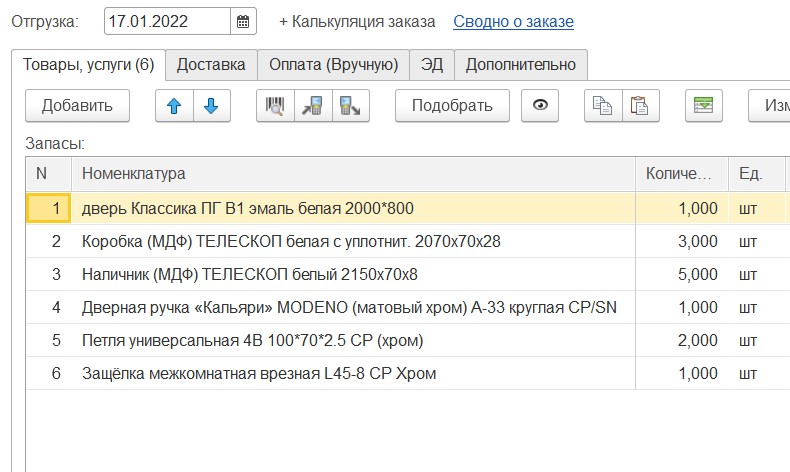Toggle the eye visibility button
790x472 pixels.
tap(539, 106)
